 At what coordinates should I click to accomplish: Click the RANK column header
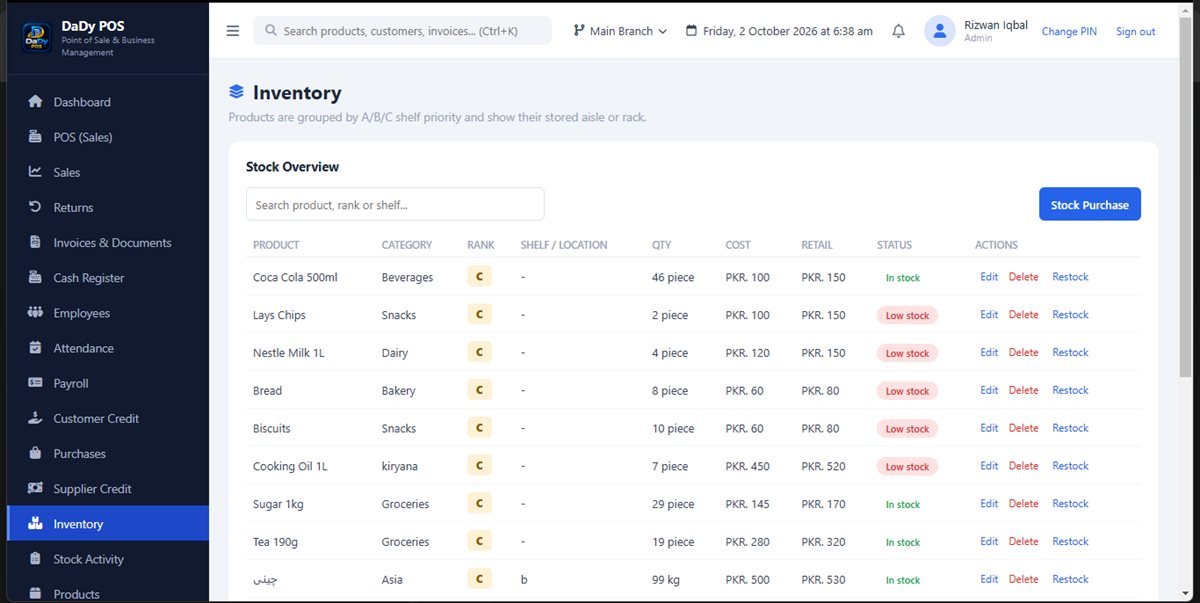[481, 245]
